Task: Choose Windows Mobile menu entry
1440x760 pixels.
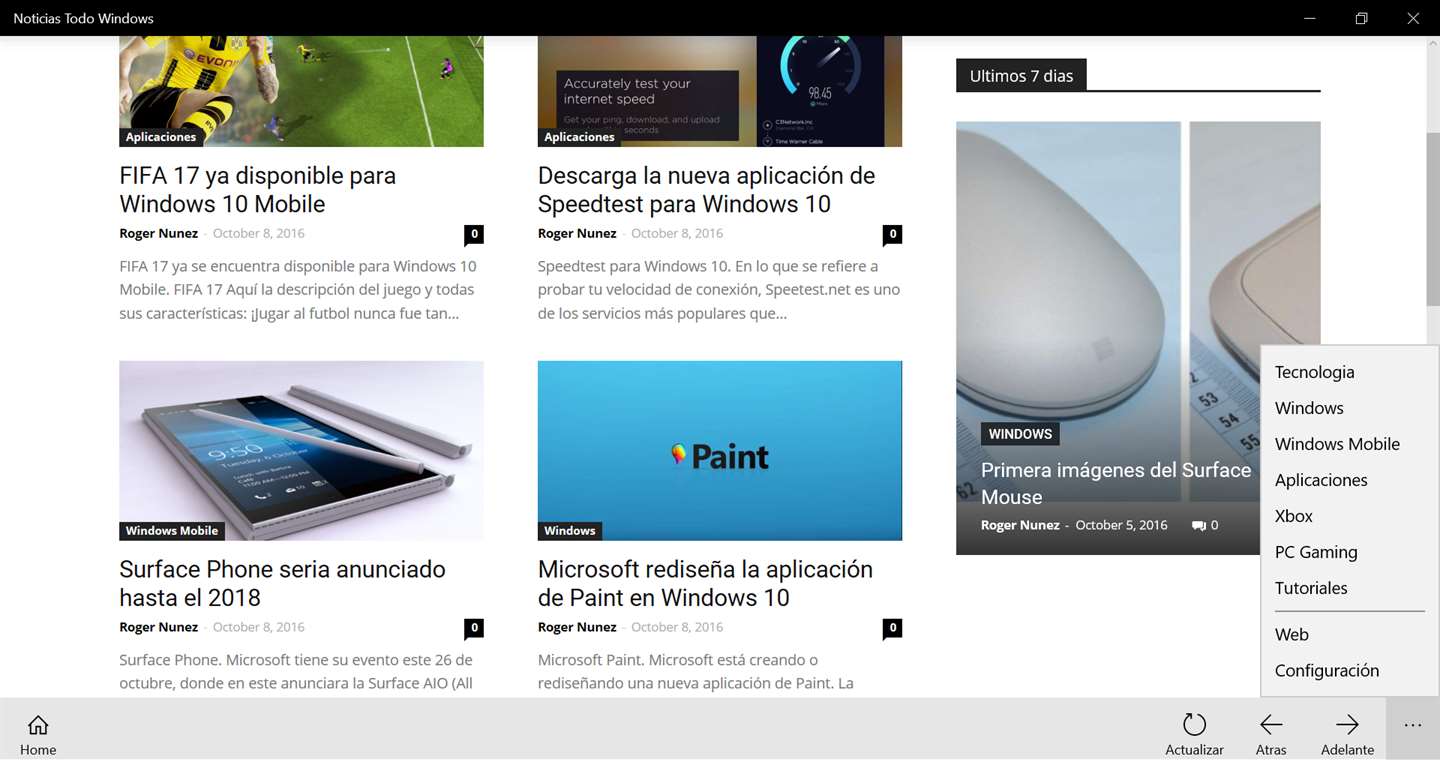Action: (x=1337, y=444)
